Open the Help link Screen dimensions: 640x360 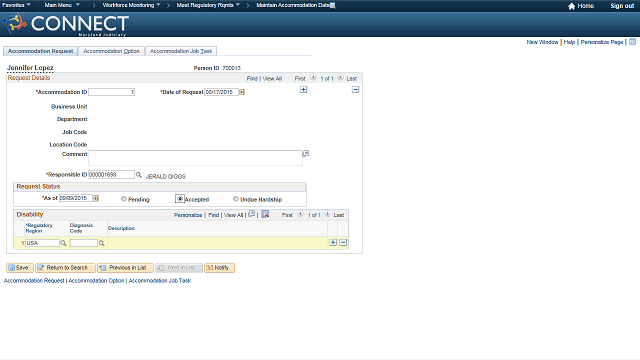point(569,42)
